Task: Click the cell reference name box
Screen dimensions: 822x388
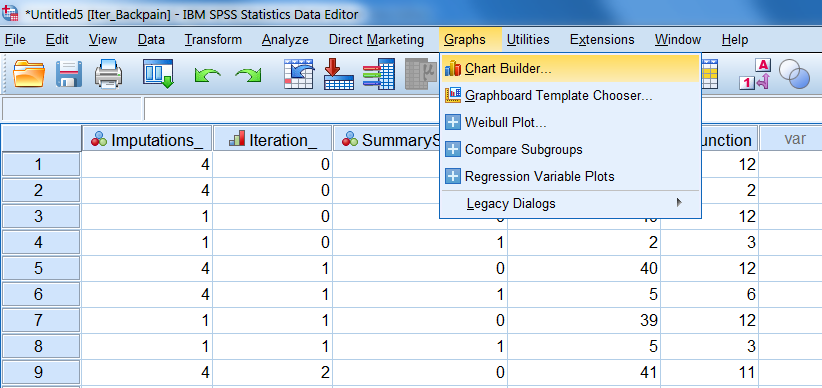Action: (x=72, y=109)
